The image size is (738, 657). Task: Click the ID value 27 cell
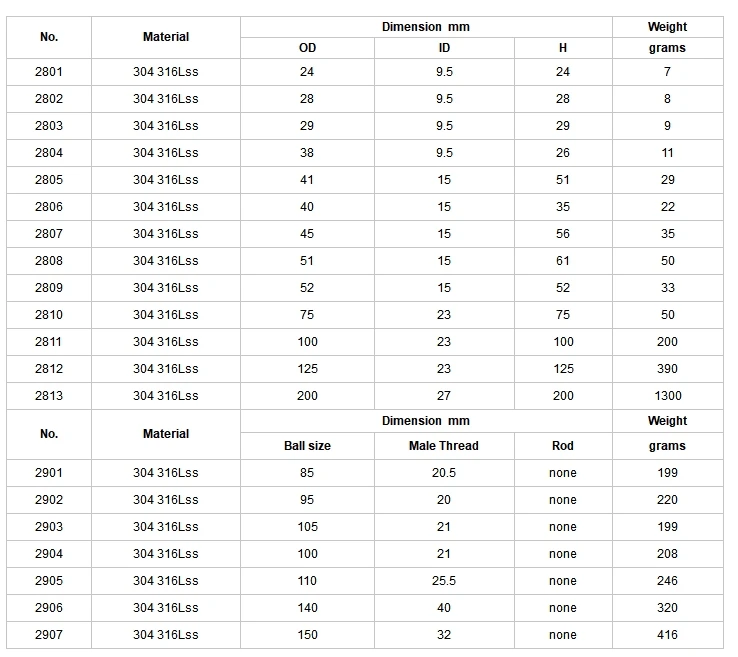[444, 396]
